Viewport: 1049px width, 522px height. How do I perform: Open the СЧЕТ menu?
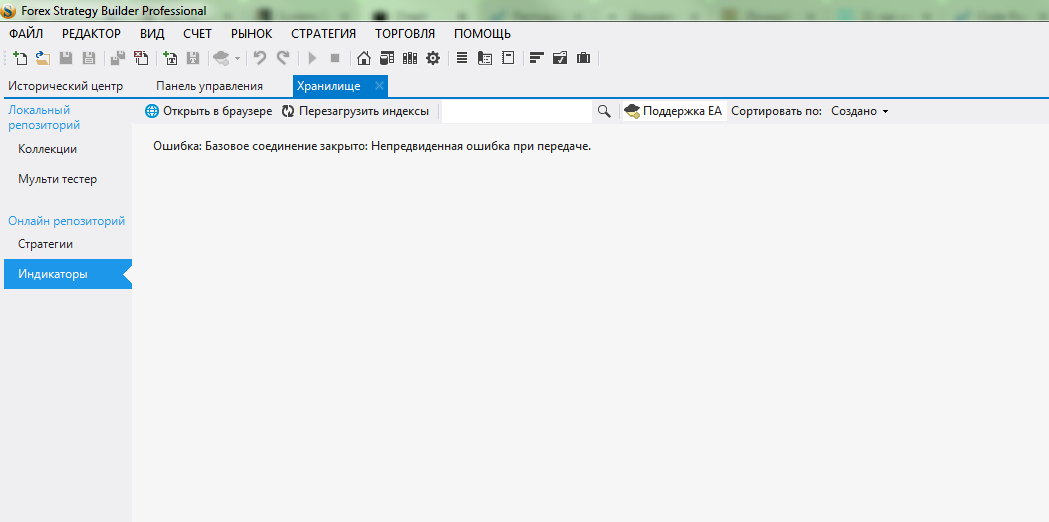click(x=197, y=33)
